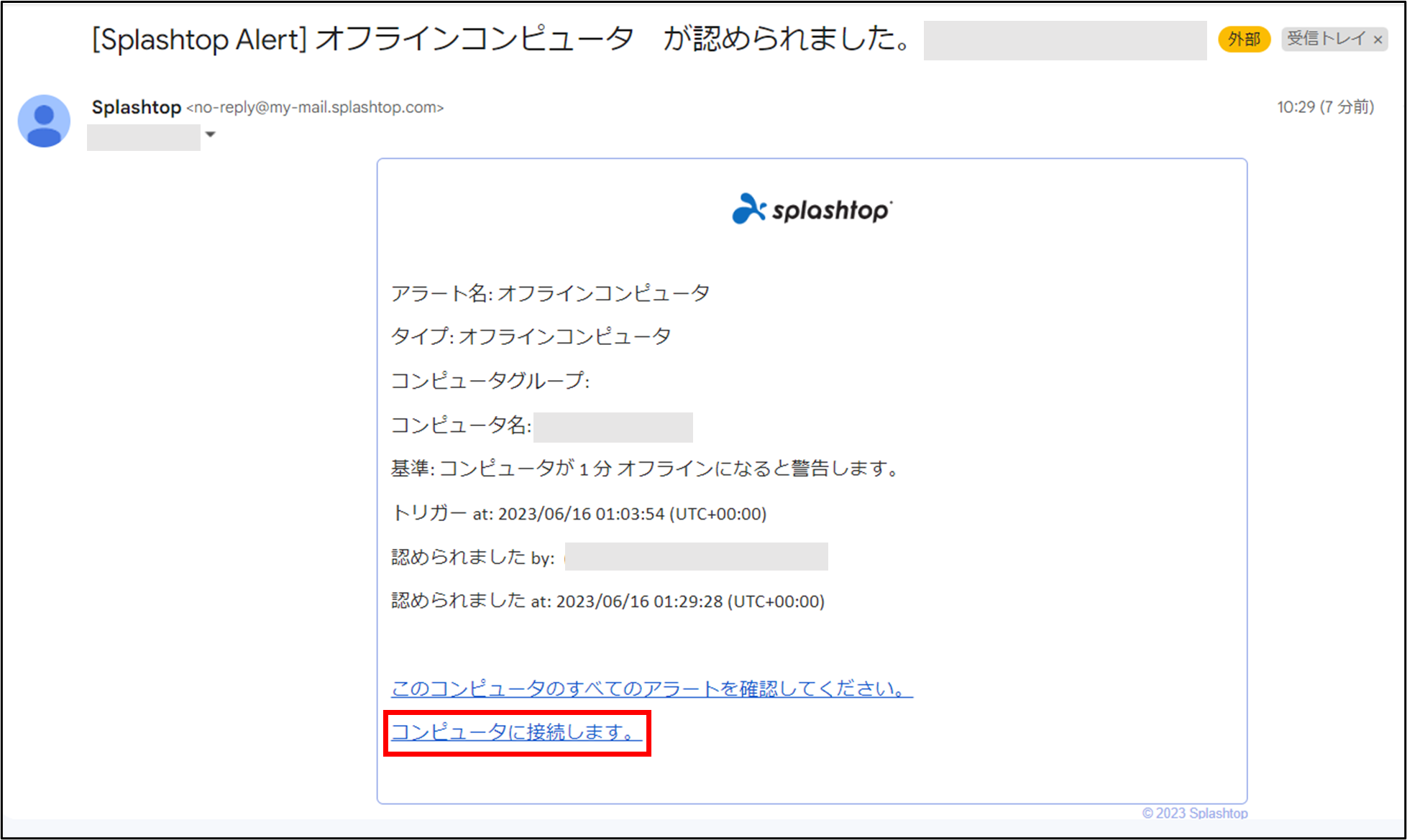Click the email timestamp 10:29 (7 分前)
Viewport: 1407px width, 840px height.
click(1325, 107)
